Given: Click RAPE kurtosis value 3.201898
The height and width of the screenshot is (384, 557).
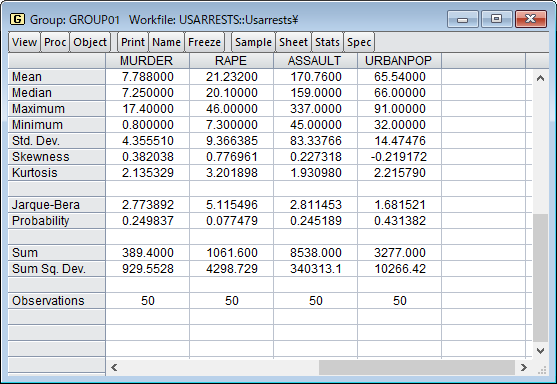Looking at the screenshot, I should click(232, 173).
